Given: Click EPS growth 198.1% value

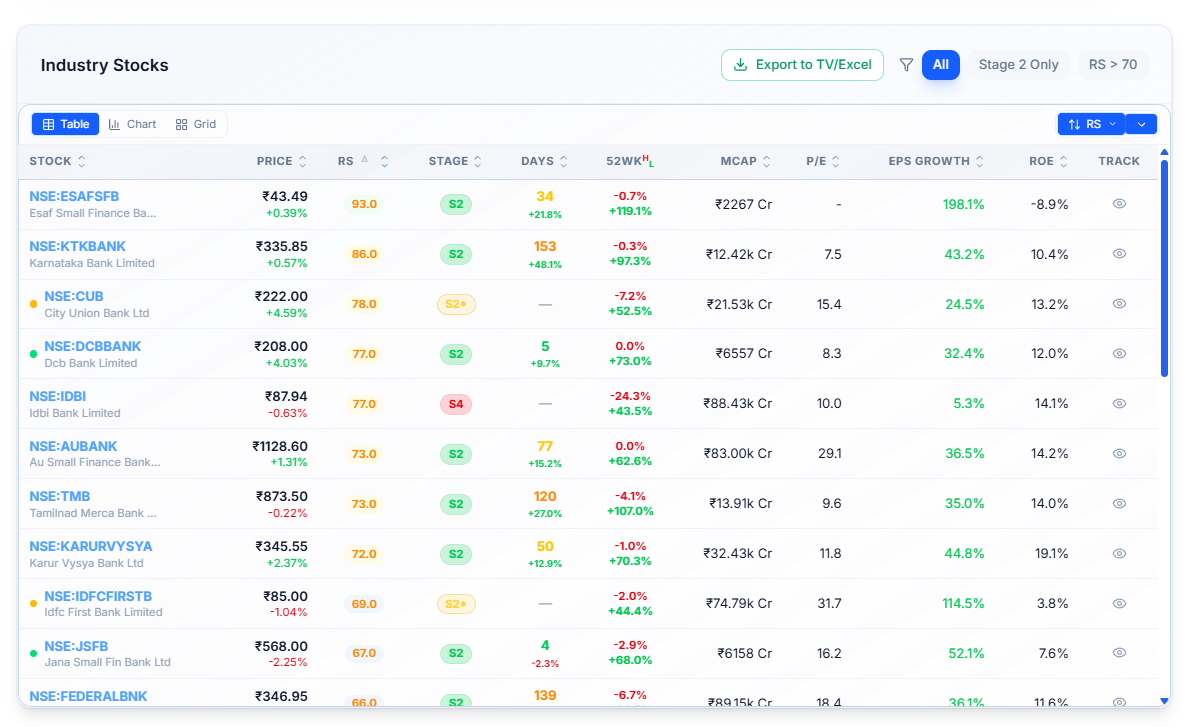Looking at the screenshot, I should point(963,204).
